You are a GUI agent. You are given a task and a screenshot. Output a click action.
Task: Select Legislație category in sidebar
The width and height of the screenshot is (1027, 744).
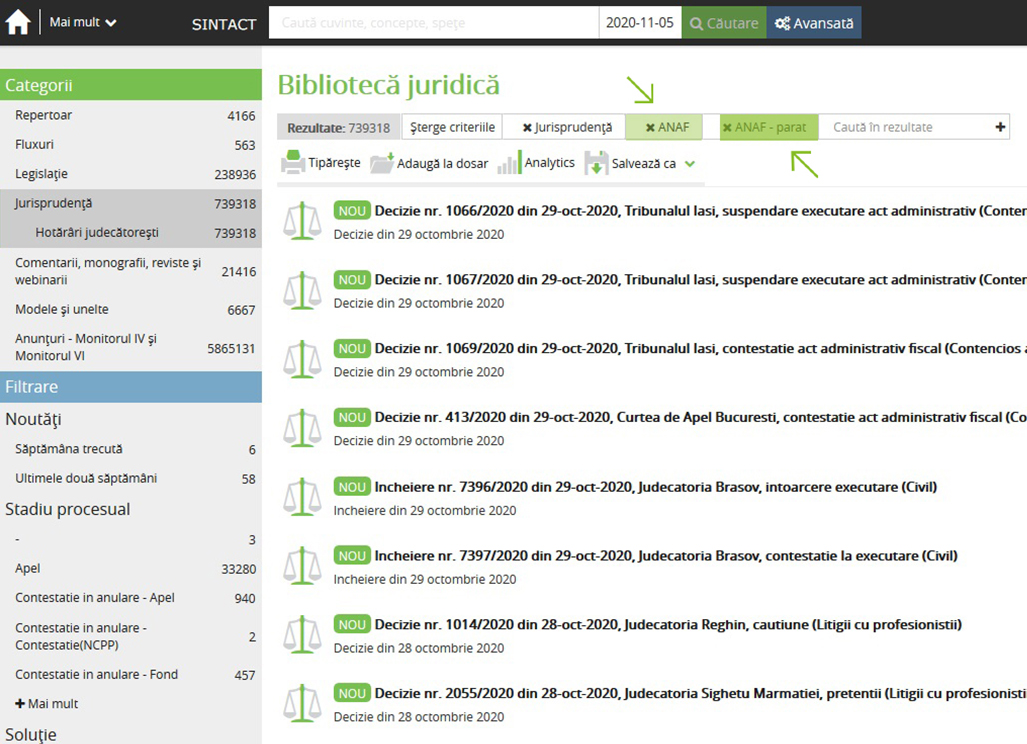tap(41, 174)
